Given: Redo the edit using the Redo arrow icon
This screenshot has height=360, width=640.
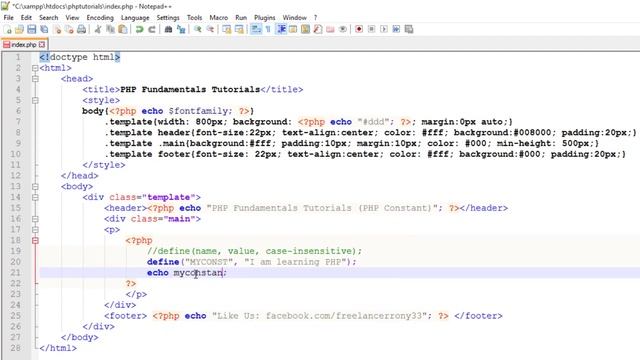Looking at the screenshot, I should [151, 29].
